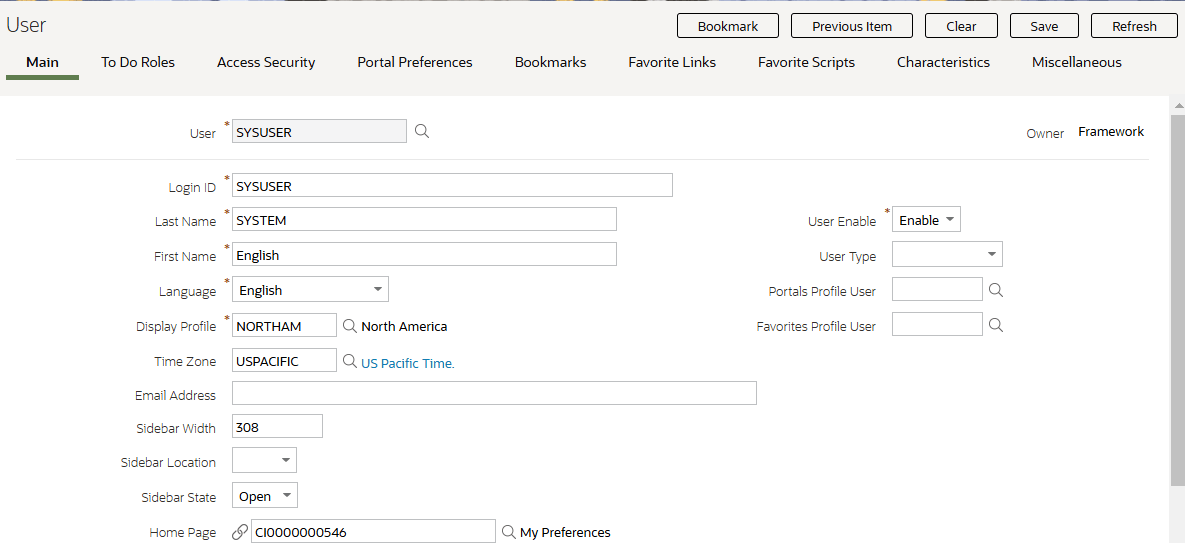Expand the User Type dropdown
The image size is (1185, 543).
(x=948, y=255)
